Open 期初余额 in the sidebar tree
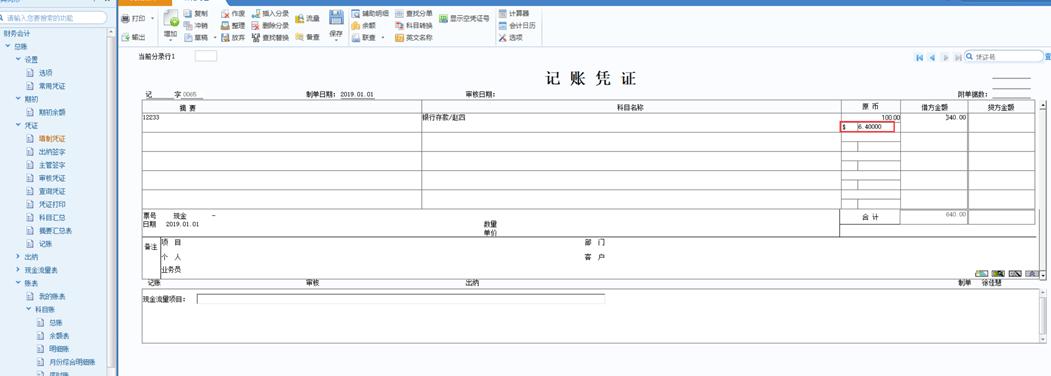 pyautogui.click(x=52, y=112)
